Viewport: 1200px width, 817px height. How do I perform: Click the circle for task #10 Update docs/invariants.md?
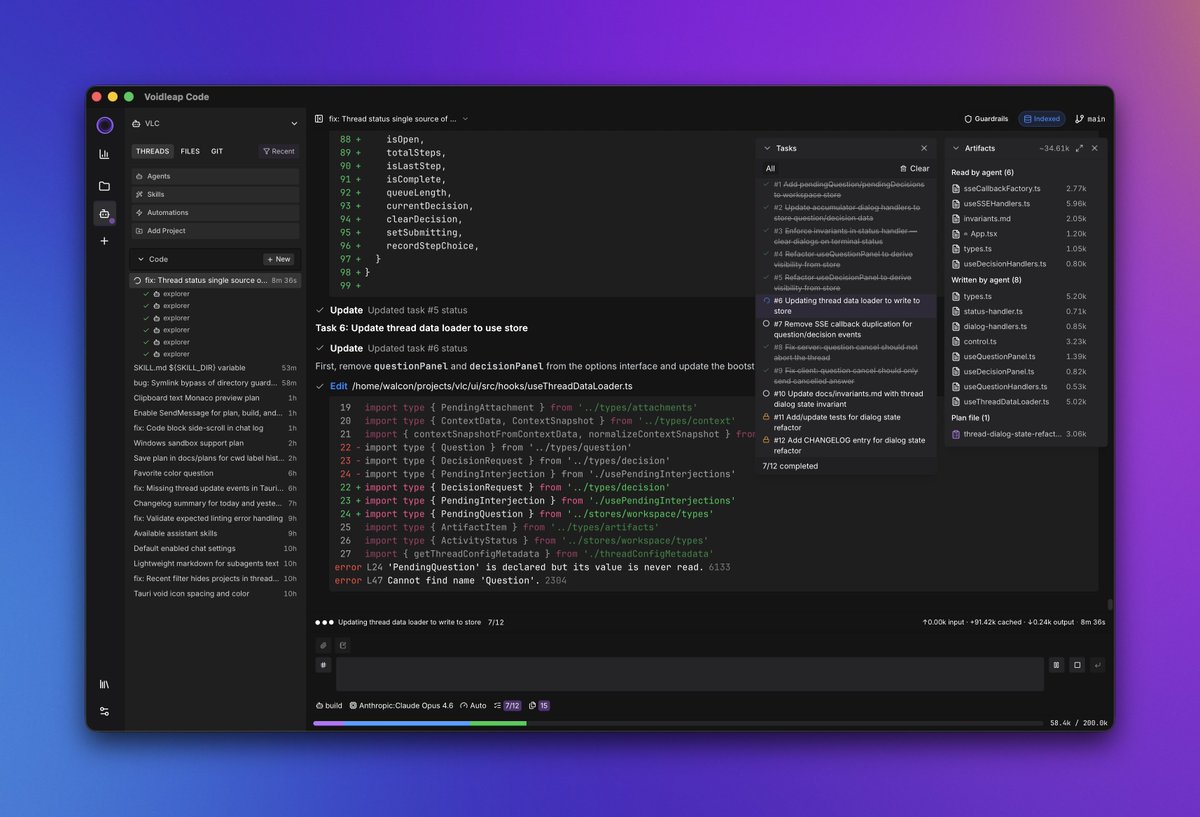(x=766, y=394)
